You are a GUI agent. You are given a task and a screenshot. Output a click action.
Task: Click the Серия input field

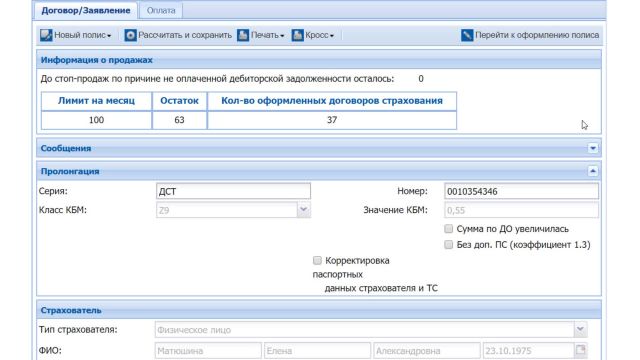pos(233,191)
